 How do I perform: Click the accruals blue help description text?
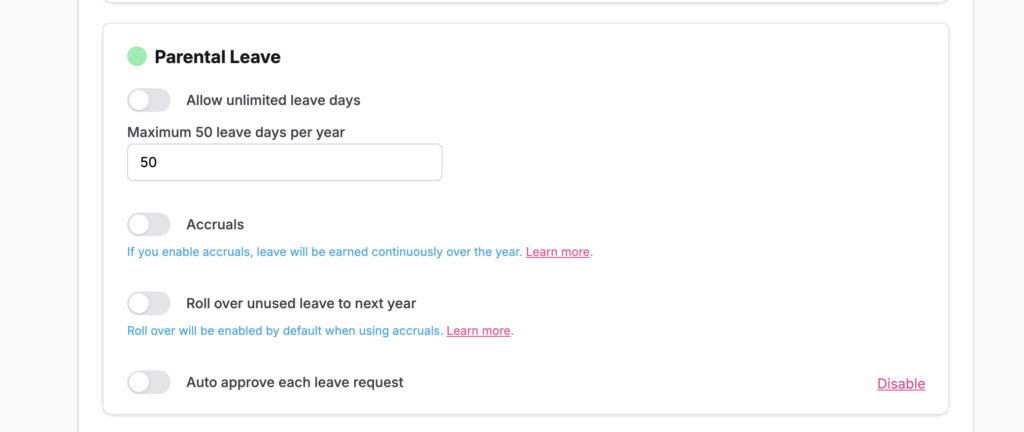(324, 252)
